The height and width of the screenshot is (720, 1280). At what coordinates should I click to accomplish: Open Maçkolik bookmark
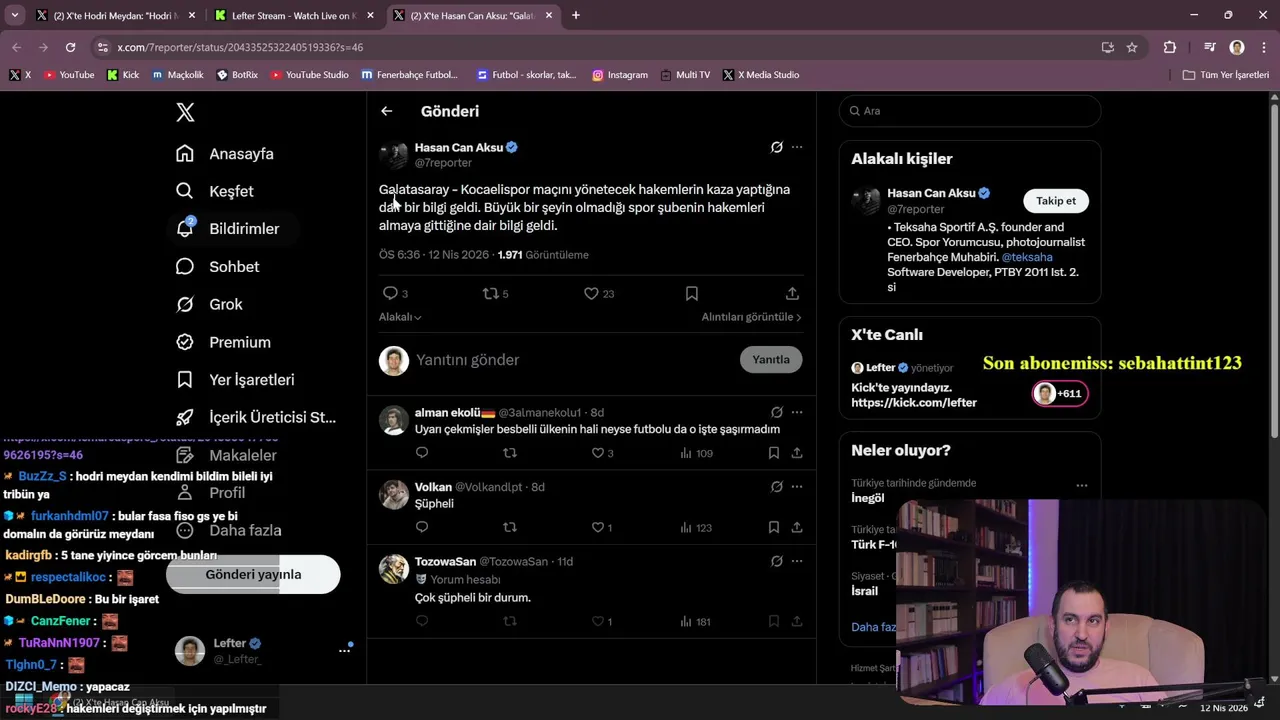[178, 75]
